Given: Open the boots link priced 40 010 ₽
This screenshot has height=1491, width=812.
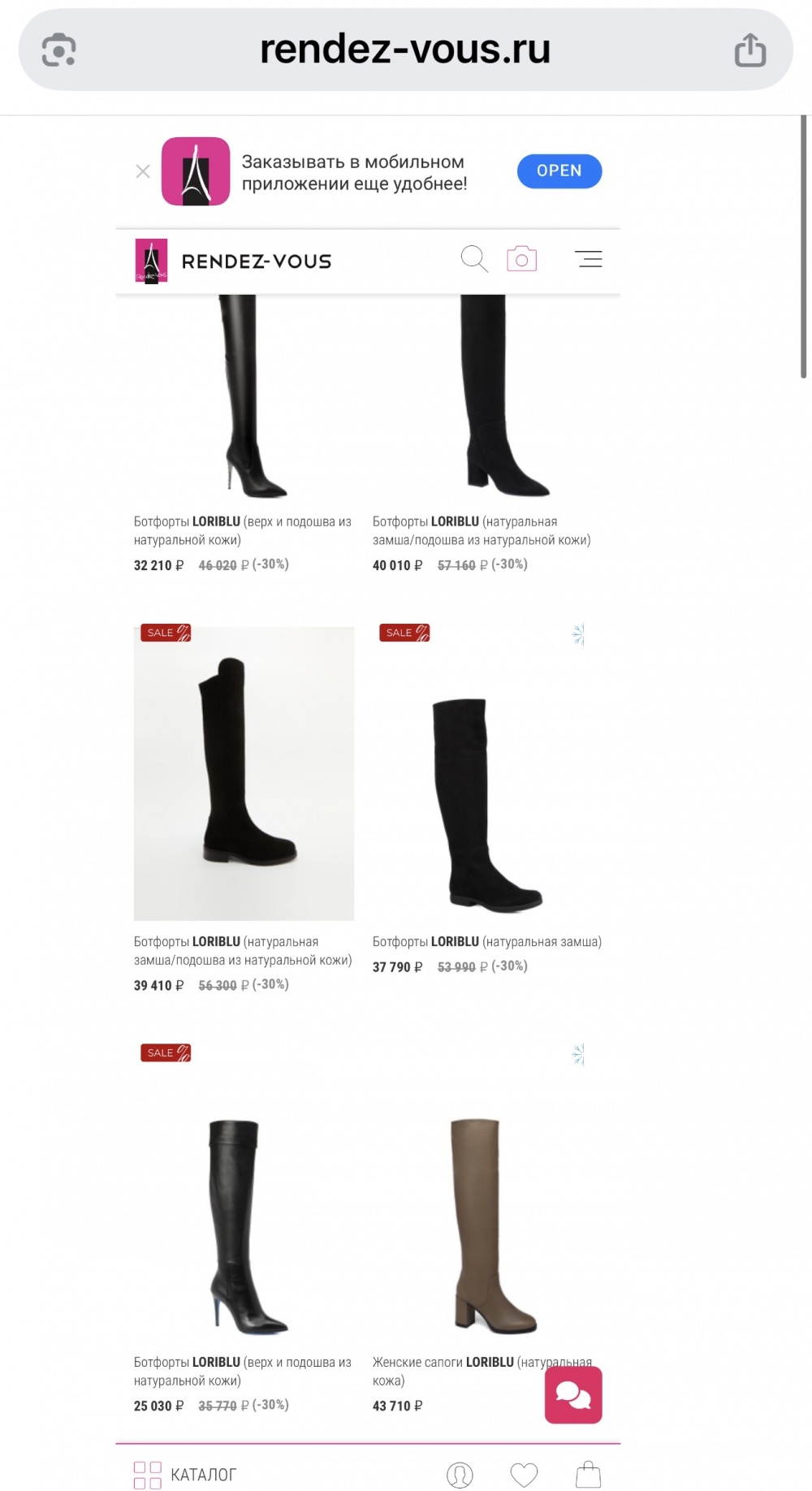Looking at the screenshot, I should 482,530.
